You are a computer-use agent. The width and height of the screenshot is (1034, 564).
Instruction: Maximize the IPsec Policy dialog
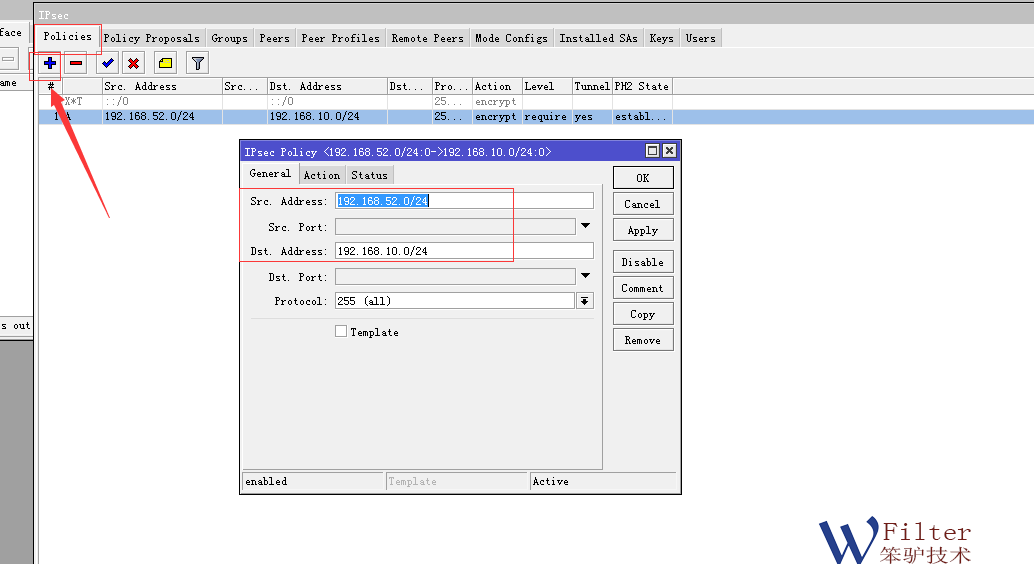coord(653,151)
